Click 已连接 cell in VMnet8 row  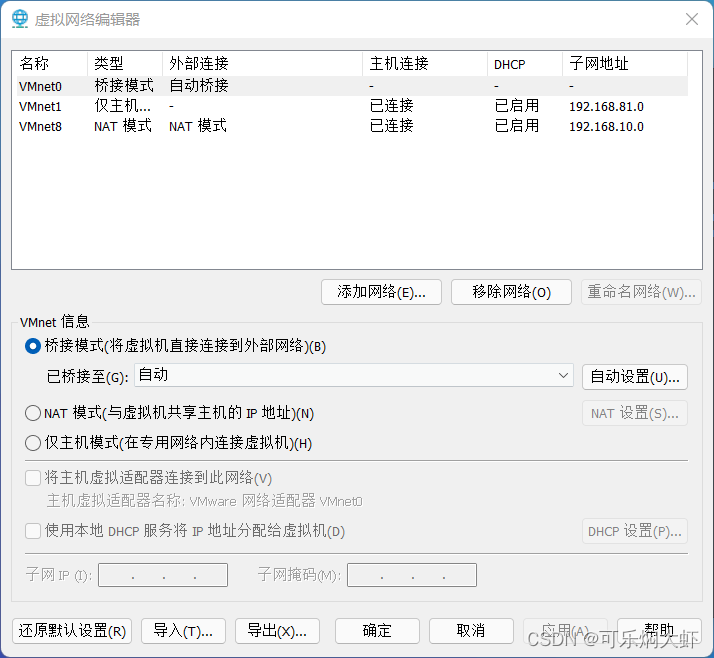click(x=391, y=126)
